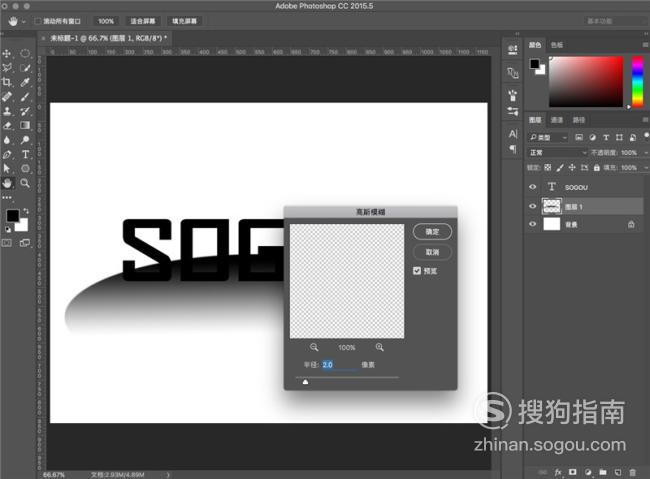
Task: Toggle pixel layer filter
Action: pyautogui.click(x=579, y=137)
